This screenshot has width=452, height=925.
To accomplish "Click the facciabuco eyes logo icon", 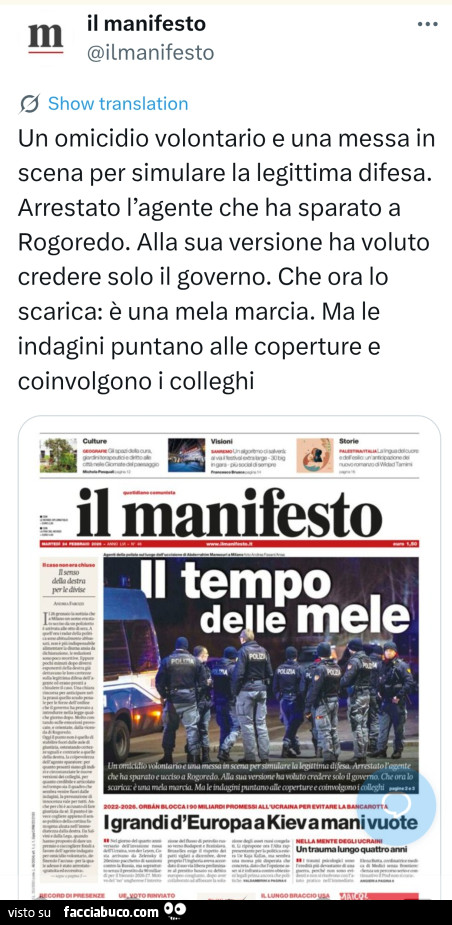I will (x=175, y=911).
